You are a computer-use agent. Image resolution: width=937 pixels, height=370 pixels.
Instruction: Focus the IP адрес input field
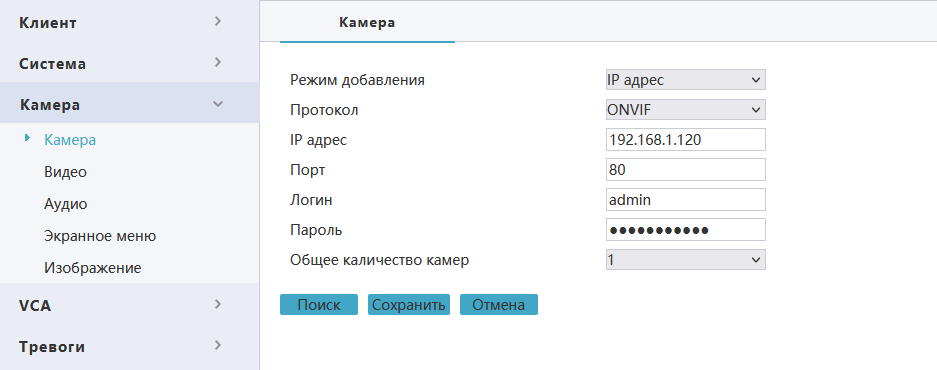click(685, 140)
